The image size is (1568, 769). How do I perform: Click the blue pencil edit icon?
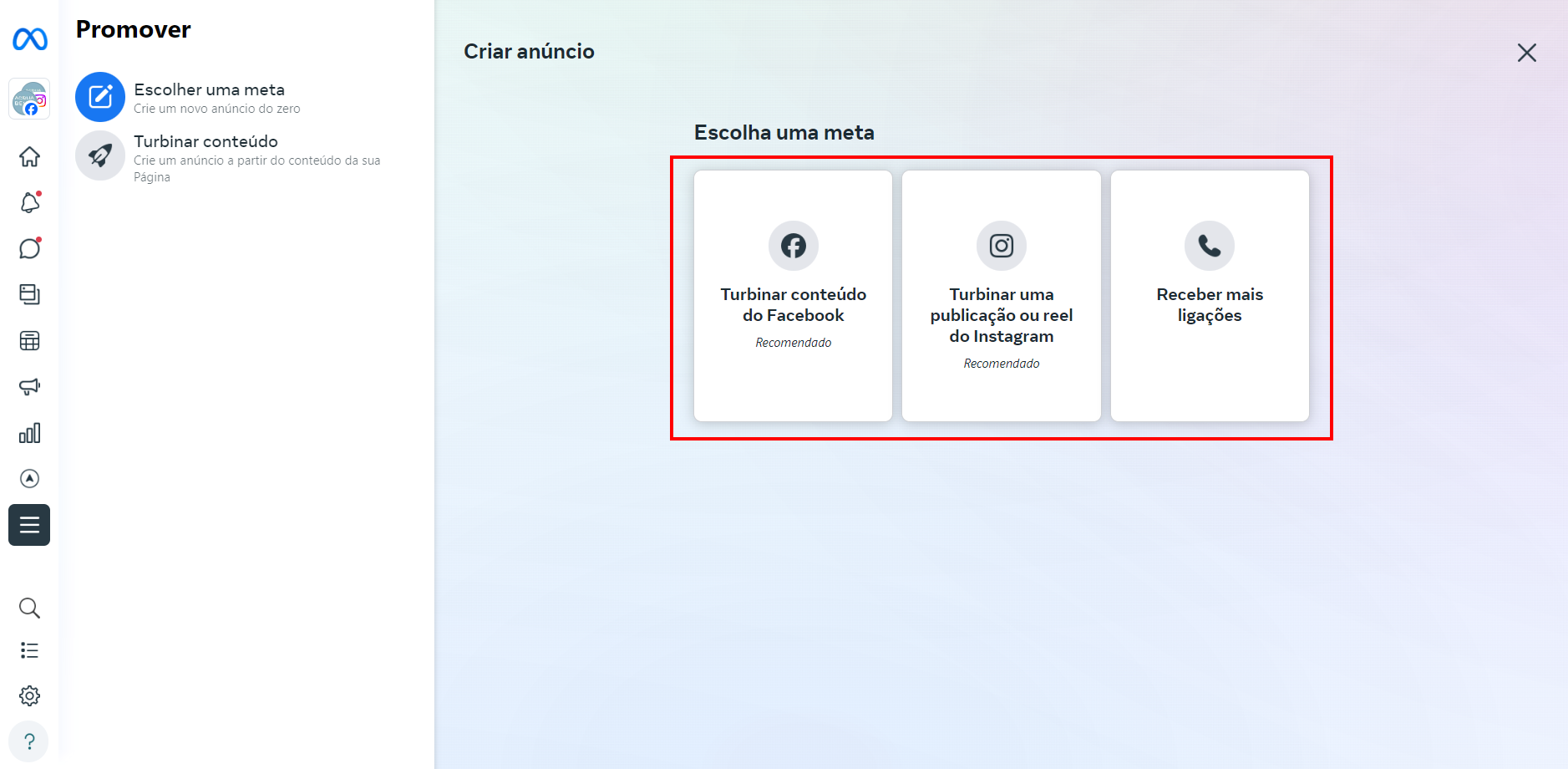coord(100,97)
